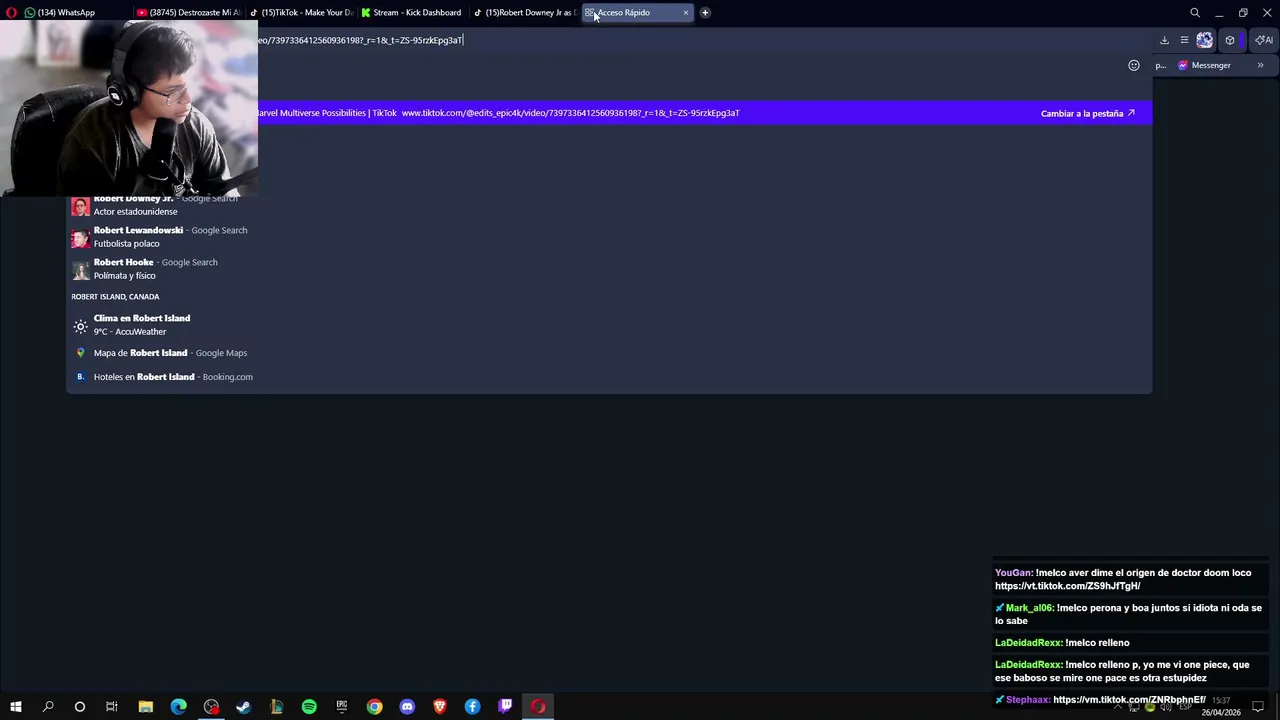Open the Messenger bookmark
This screenshot has height=720, width=1280.
[1204, 65]
